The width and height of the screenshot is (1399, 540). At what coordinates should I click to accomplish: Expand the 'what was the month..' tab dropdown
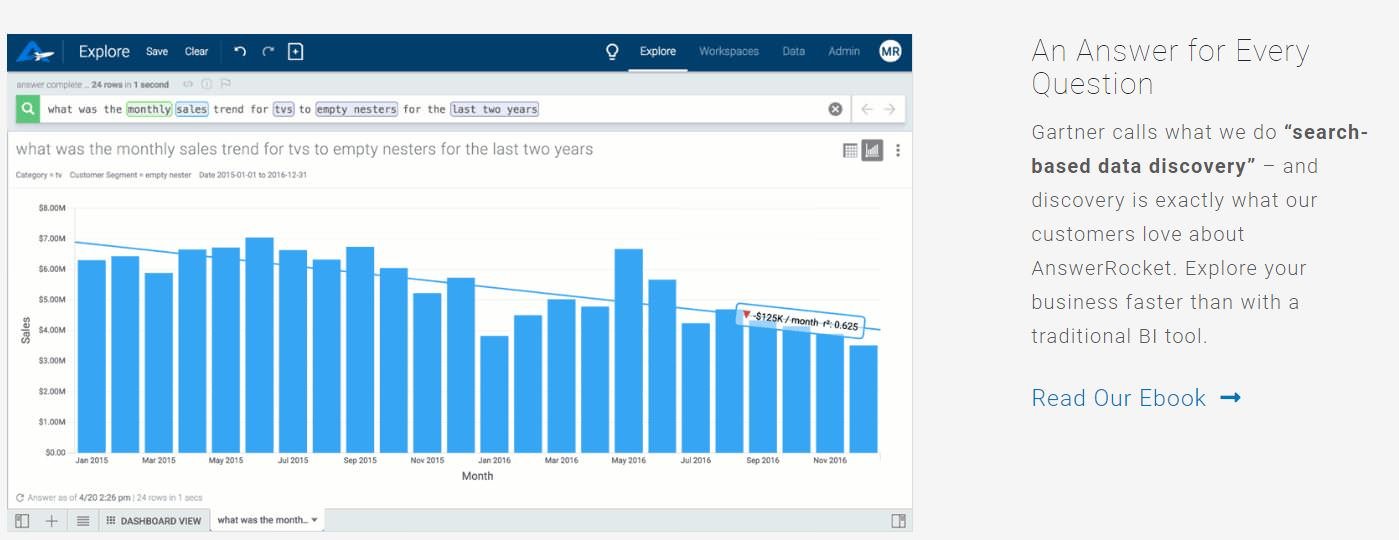[315, 520]
